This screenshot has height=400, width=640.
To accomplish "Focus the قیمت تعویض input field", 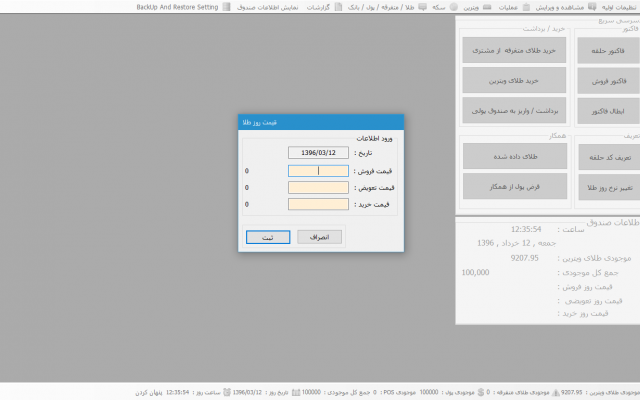I will click(318, 187).
